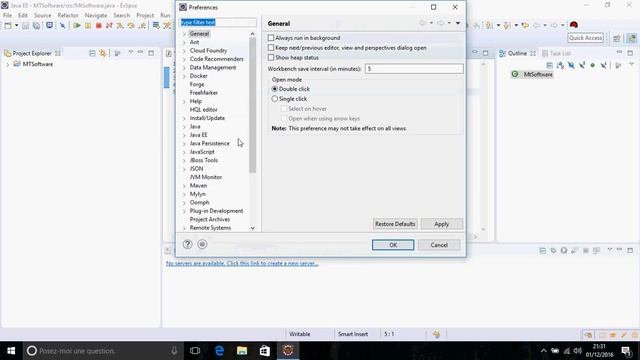Switch to the Task List tab
This screenshot has height=360, width=640.
click(556, 53)
